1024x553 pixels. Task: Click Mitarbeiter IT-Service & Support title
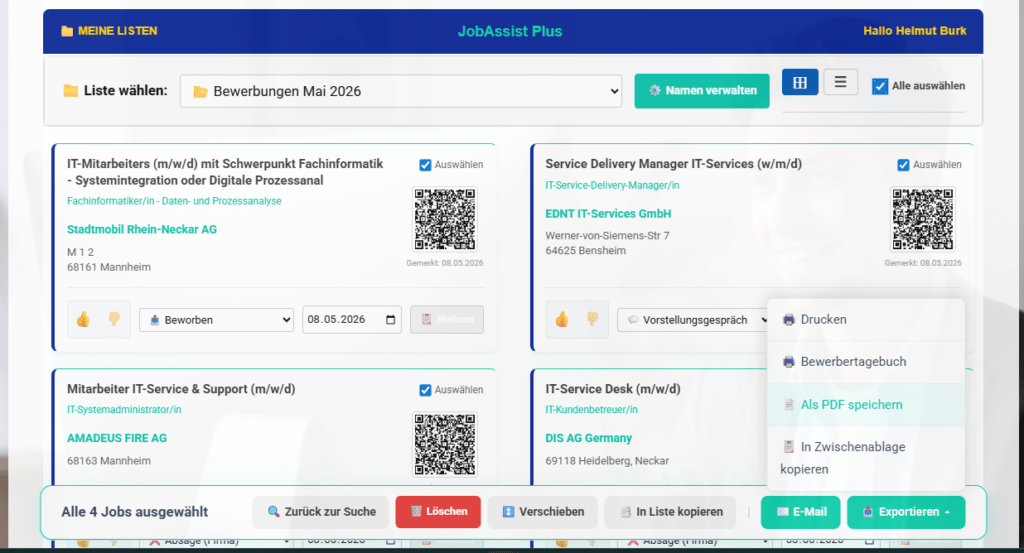[x=181, y=389]
